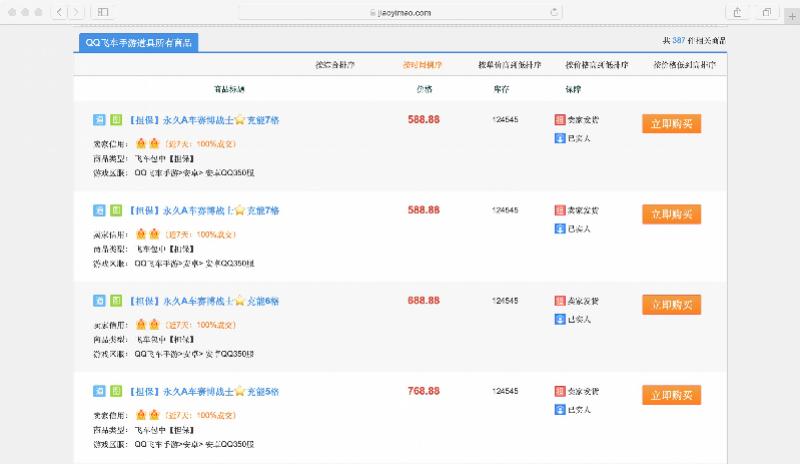
Task: Click the 价格 column header
Action: click(x=424, y=89)
